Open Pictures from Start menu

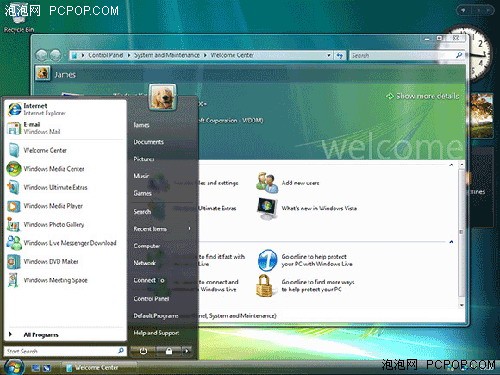(x=144, y=159)
